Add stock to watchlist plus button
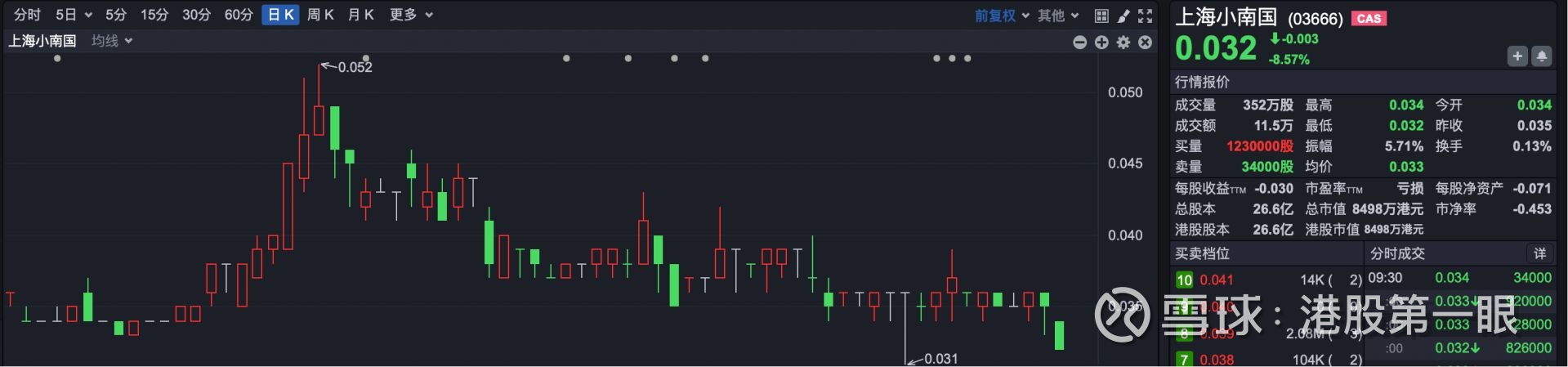The width and height of the screenshot is (1568, 367). pyautogui.click(x=1517, y=56)
